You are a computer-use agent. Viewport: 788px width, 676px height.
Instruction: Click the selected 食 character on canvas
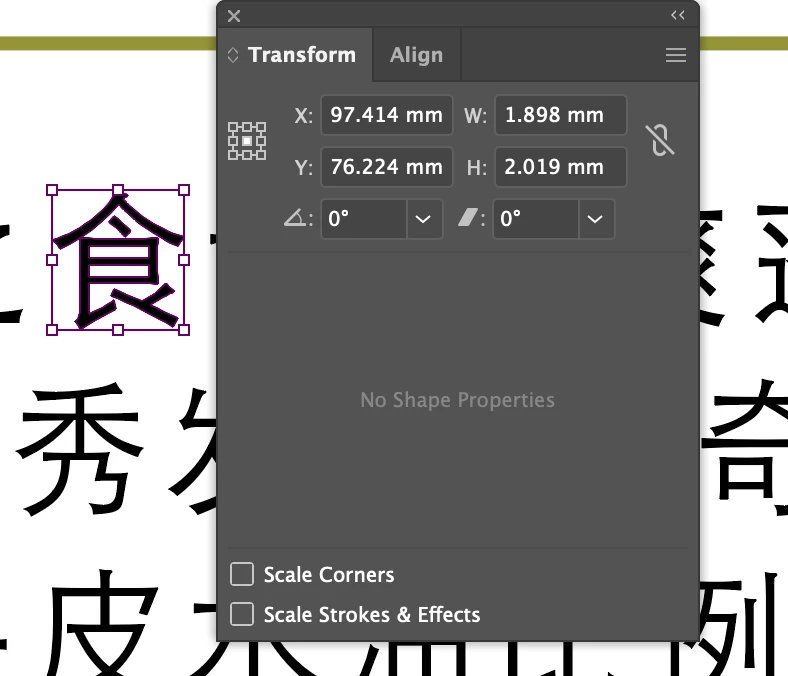point(118,260)
